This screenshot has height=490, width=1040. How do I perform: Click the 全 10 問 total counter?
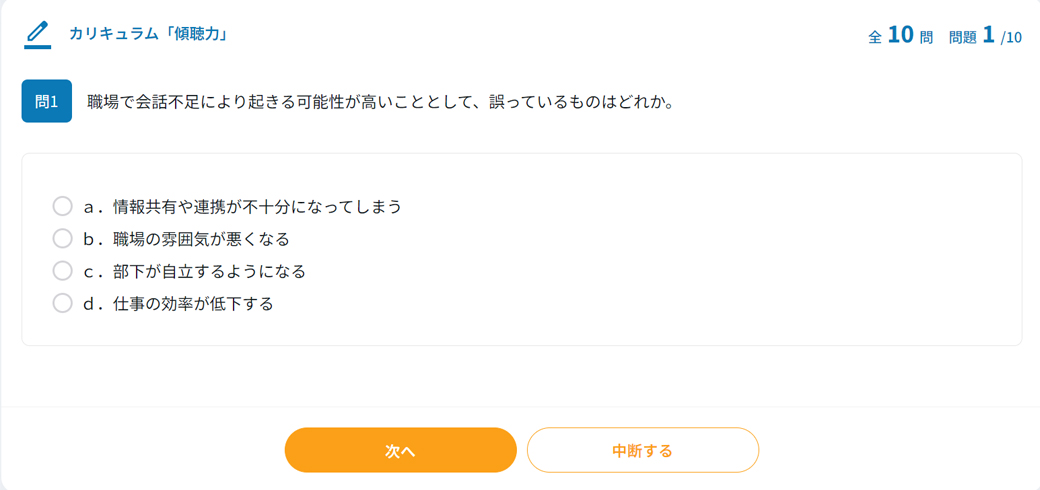(x=901, y=36)
